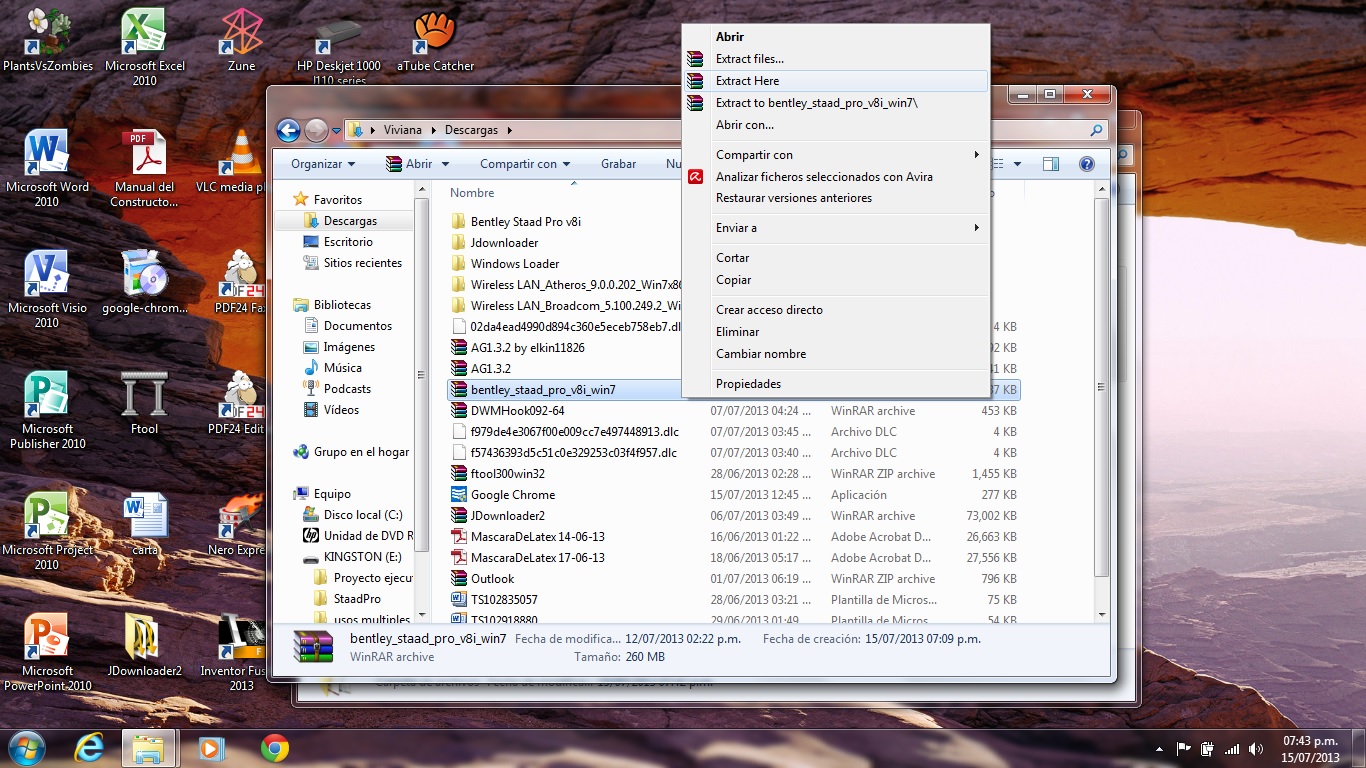Click the Explorer back arrow button
This screenshot has height=768, width=1366.
point(288,130)
